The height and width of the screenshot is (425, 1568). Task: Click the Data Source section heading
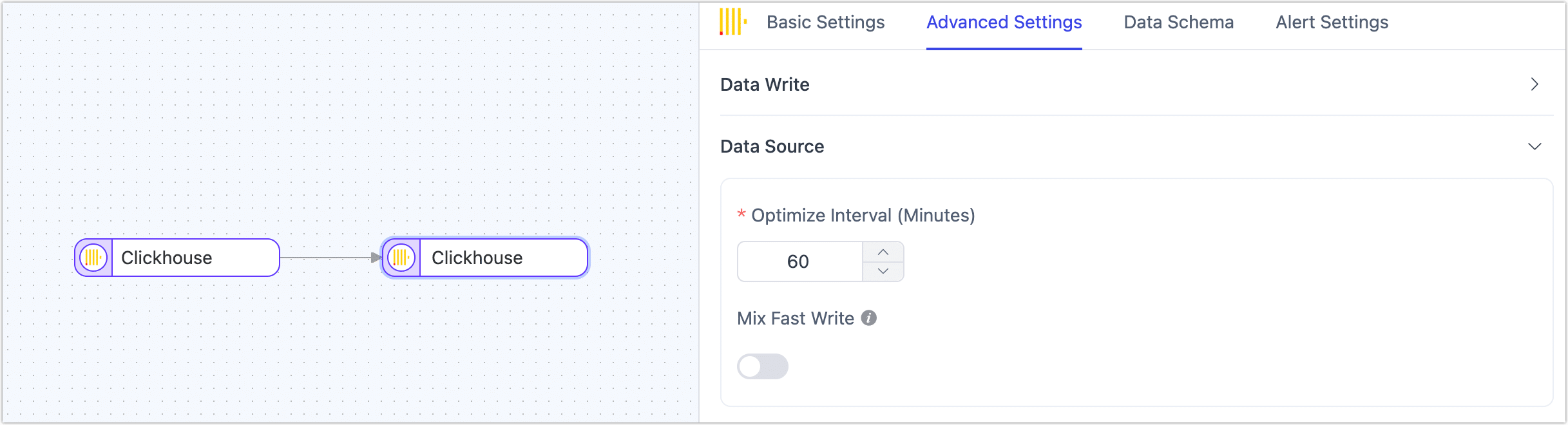click(x=772, y=146)
